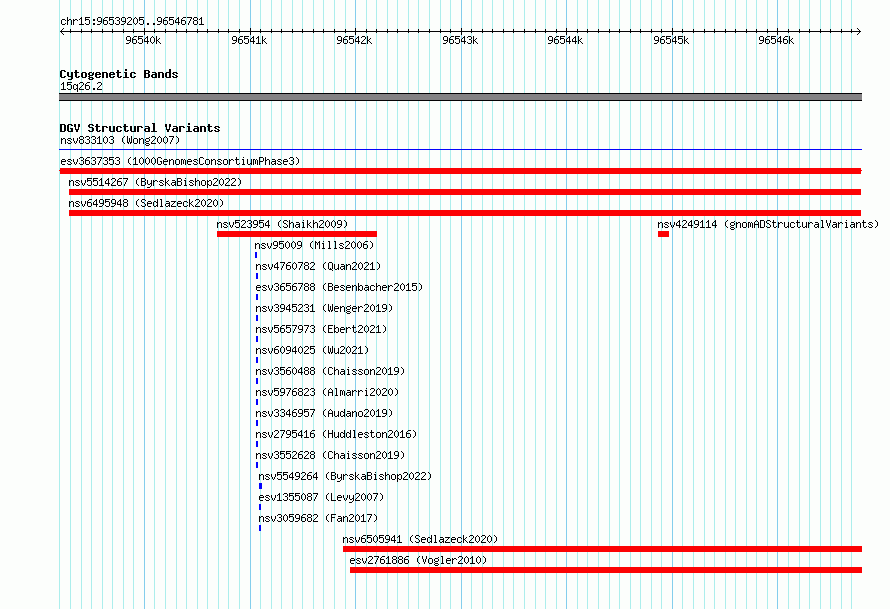Select esv3656788 (Besenbacher2015) entry
890x609 pixels.
coord(339,287)
